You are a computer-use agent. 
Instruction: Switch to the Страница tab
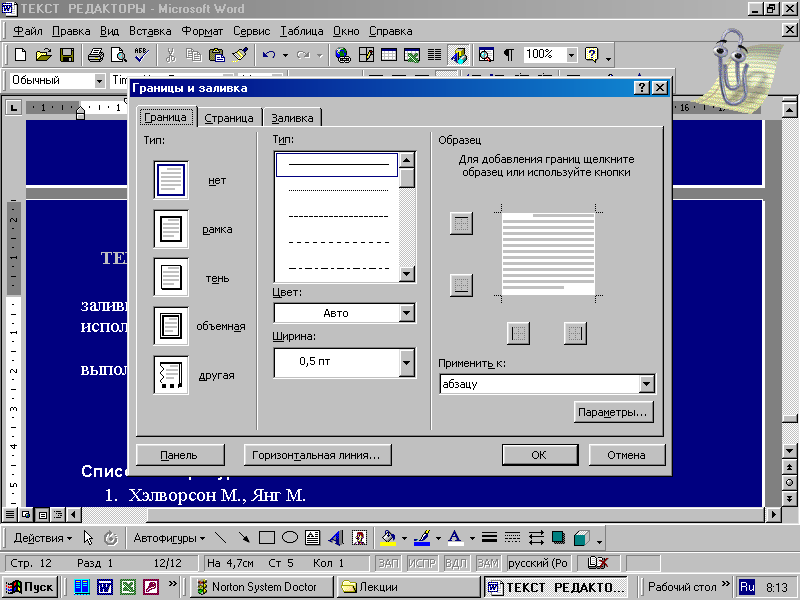click(x=229, y=118)
